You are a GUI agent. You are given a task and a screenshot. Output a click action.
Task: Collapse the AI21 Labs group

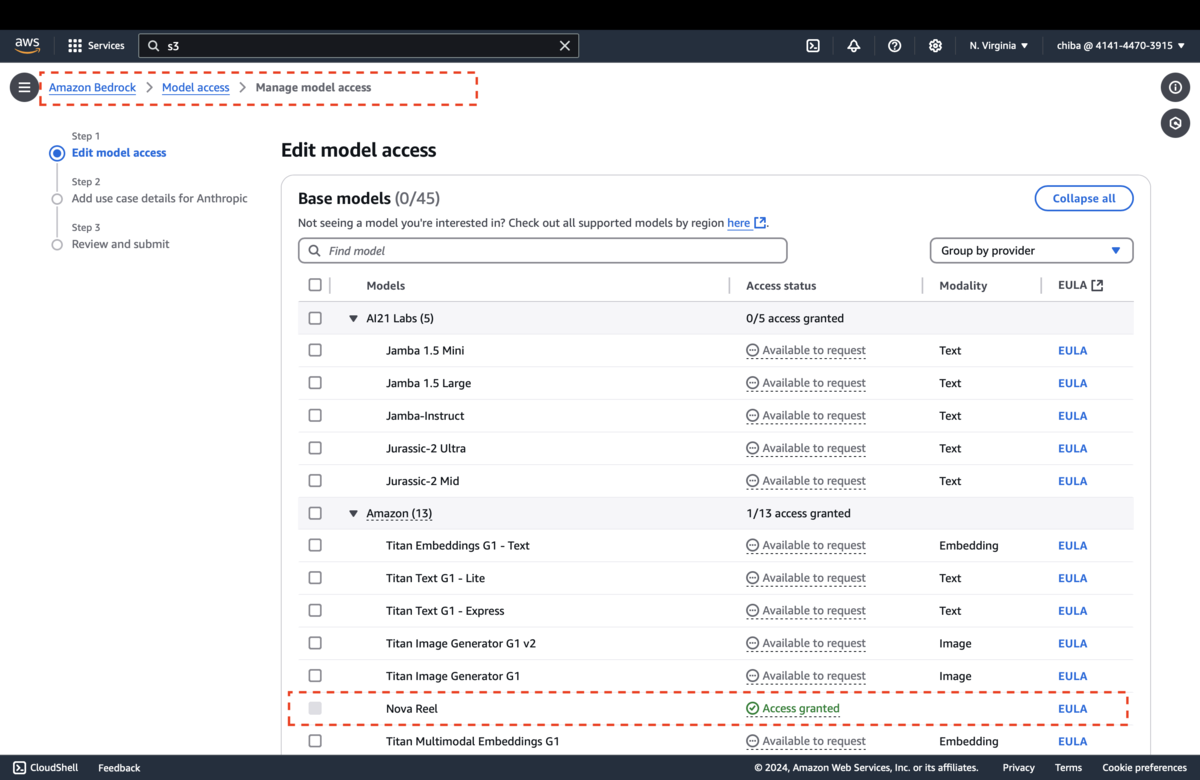[x=353, y=319]
